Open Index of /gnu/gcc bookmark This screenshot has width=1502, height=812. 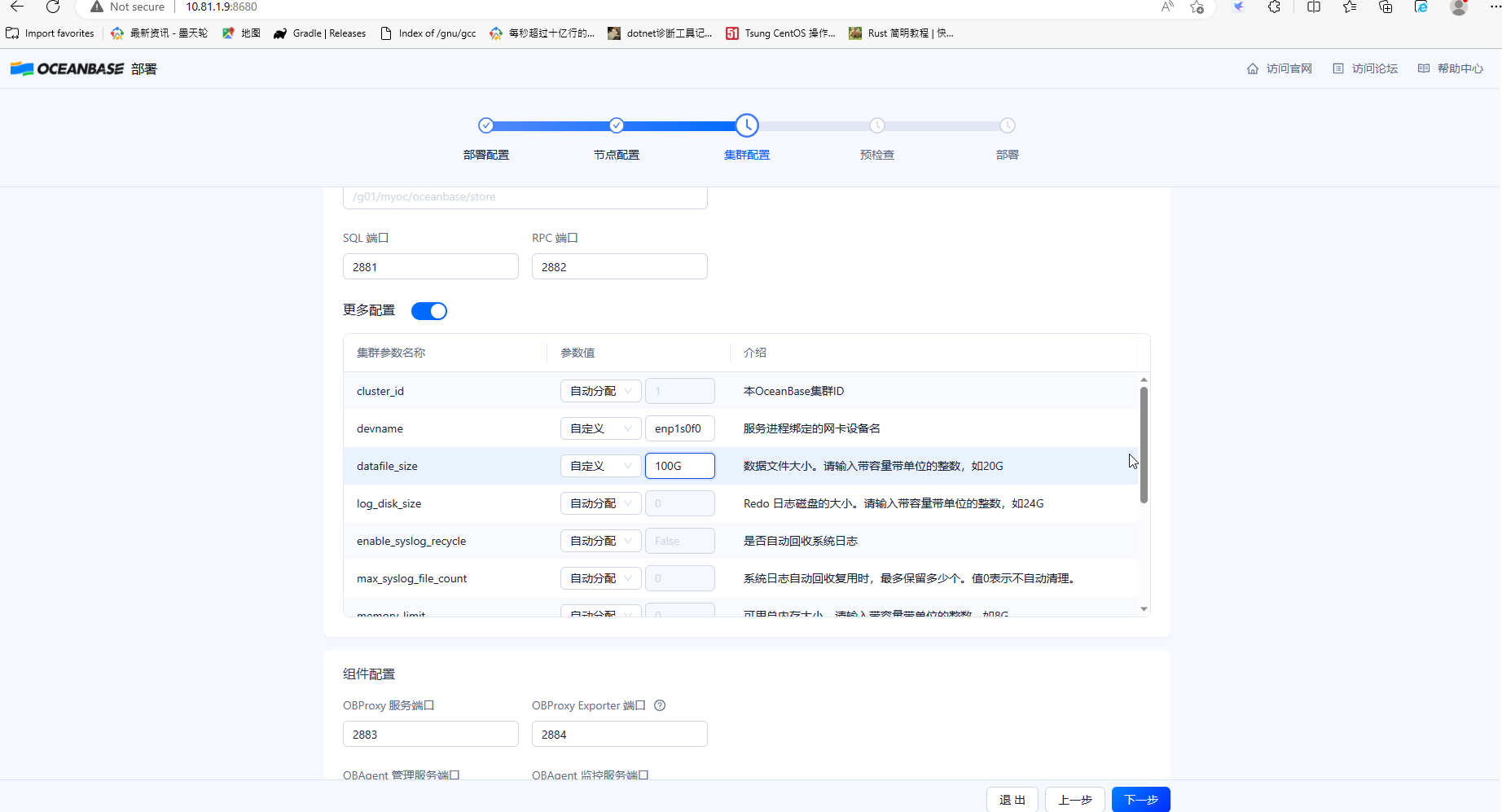click(x=428, y=33)
